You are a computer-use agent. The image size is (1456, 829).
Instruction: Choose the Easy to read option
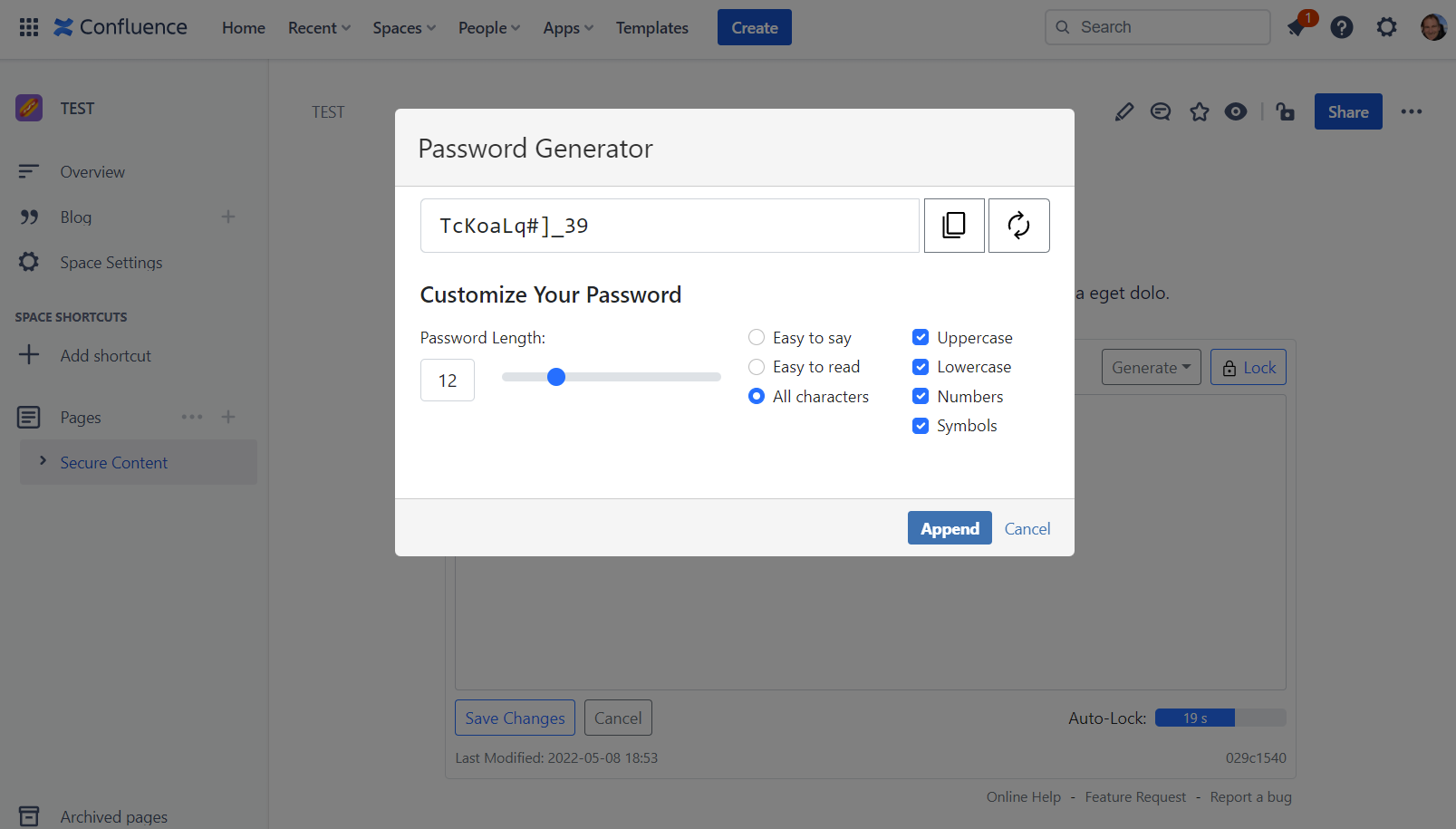point(757,367)
